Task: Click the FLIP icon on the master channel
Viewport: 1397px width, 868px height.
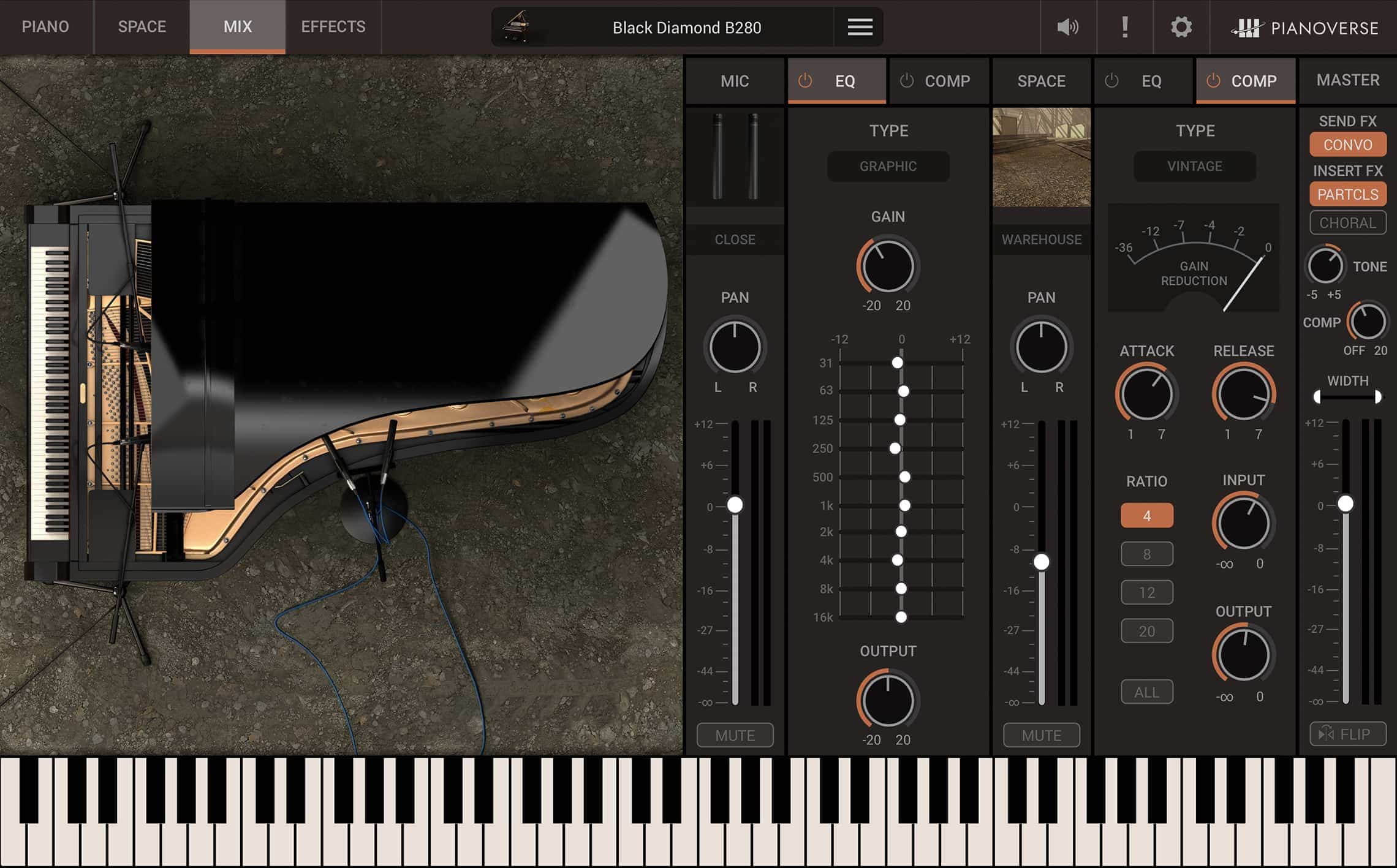Action: tap(1347, 734)
